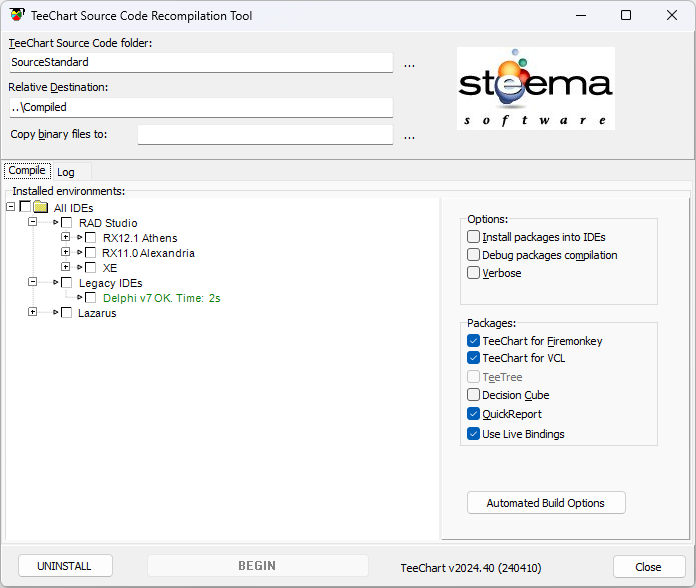The width and height of the screenshot is (696, 588).
Task: Click the yellow folder icon beside All IDEs
Action: 41,207
